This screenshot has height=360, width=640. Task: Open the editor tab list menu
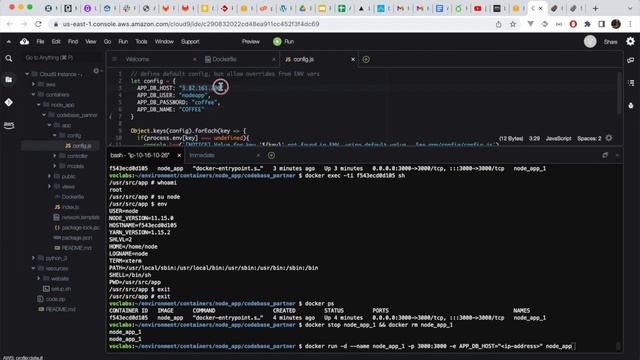(114, 60)
